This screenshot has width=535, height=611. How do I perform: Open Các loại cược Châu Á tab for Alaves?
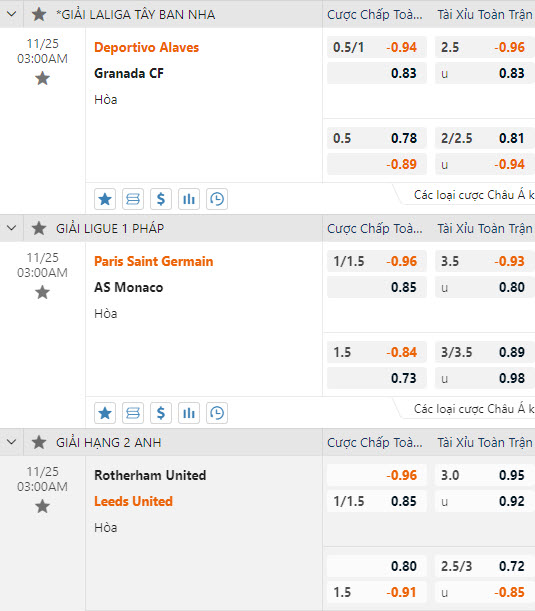tap(473, 194)
